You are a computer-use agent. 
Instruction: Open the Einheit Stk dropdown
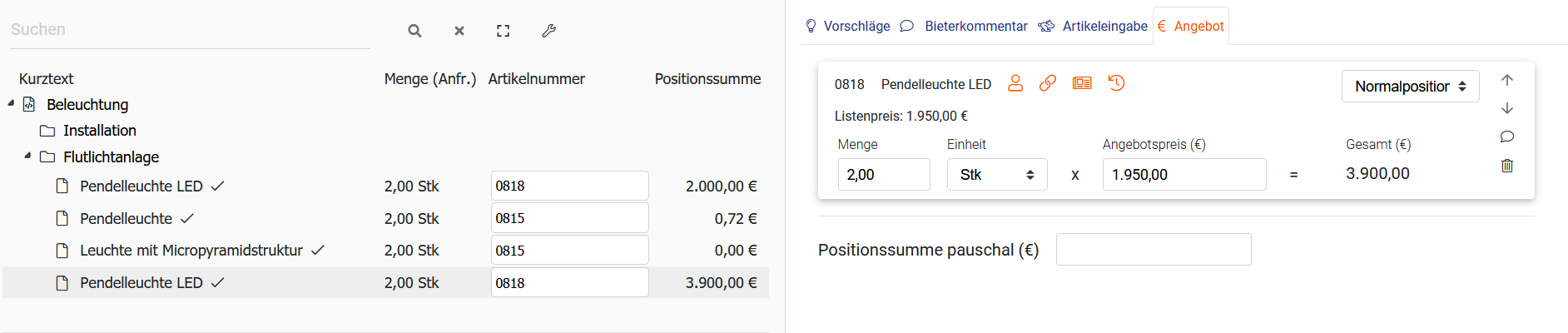click(x=996, y=175)
